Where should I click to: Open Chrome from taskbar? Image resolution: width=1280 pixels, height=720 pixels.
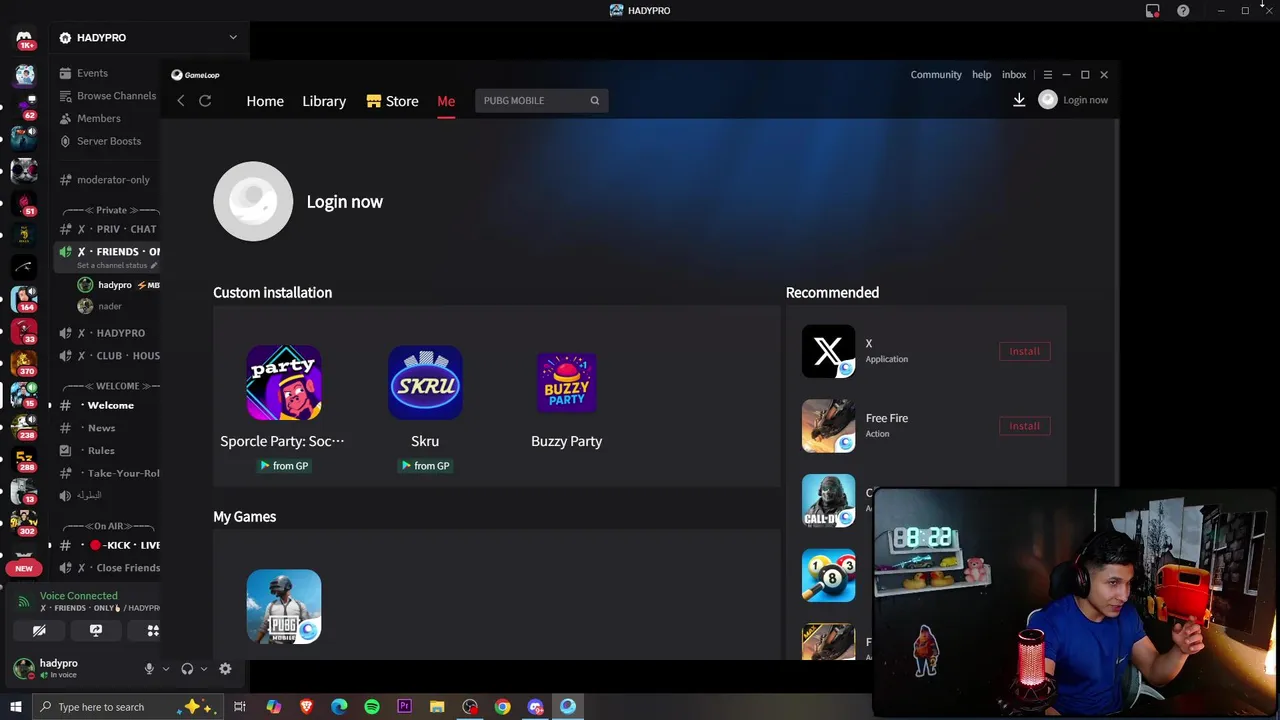click(x=502, y=707)
